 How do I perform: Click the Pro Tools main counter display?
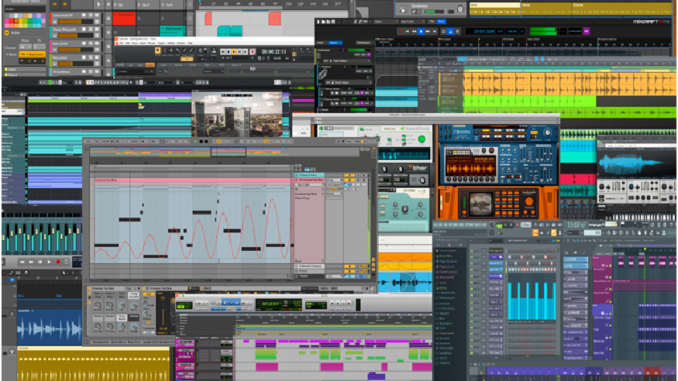[x=278, y=304]
